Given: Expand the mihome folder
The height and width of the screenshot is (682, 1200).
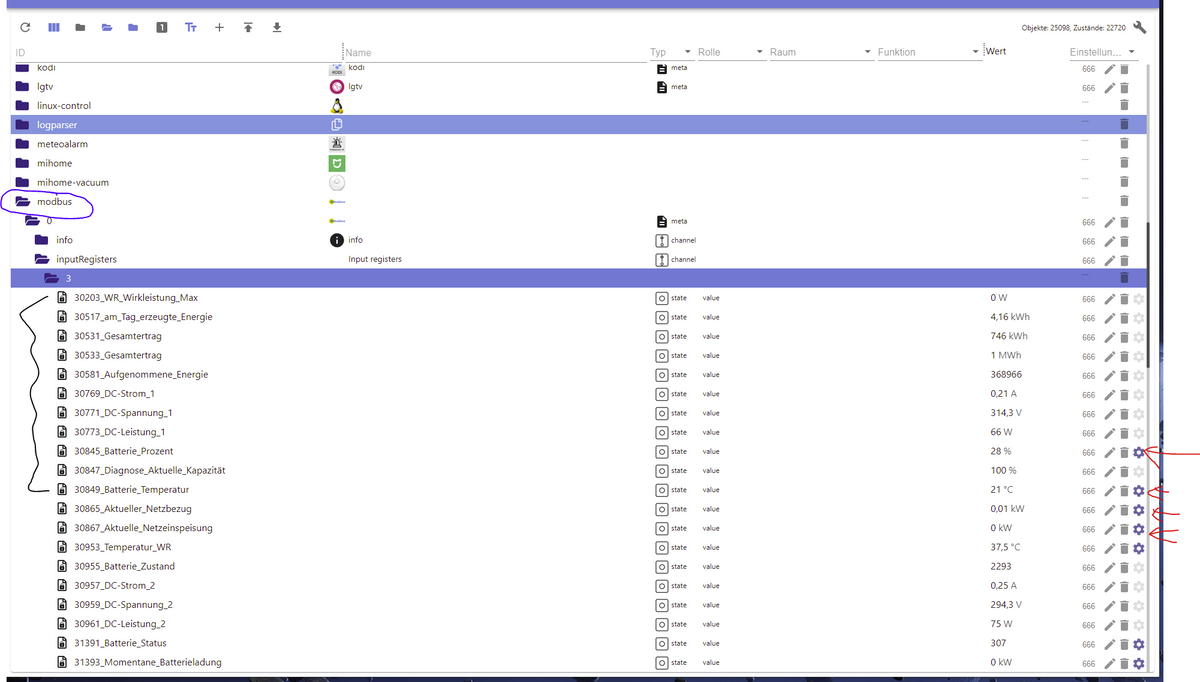Looking at the screenshot, I should [23, 163].
